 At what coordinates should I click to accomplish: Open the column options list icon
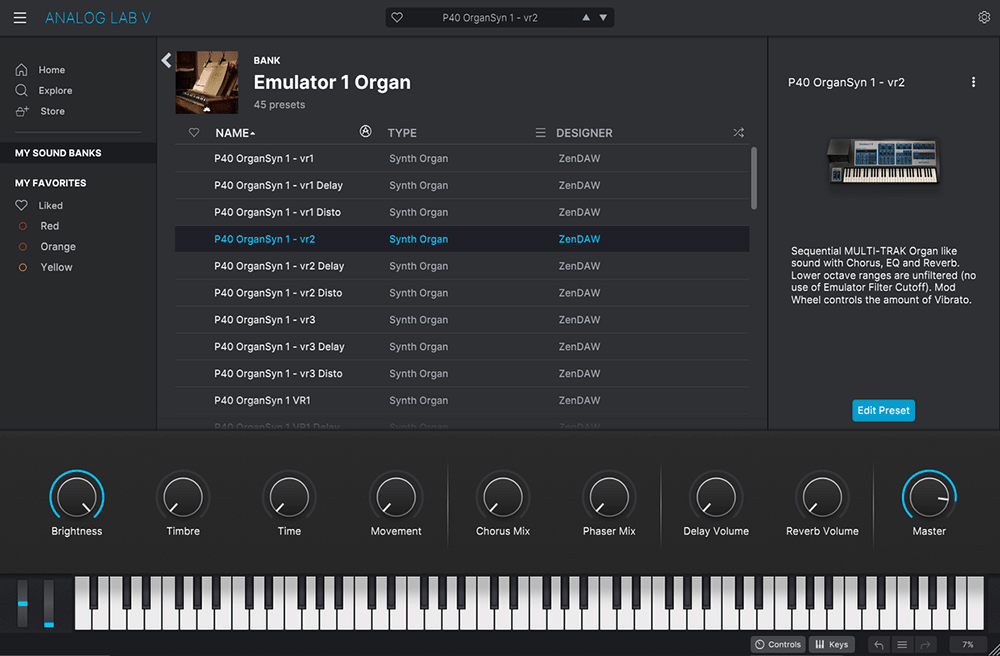(540, 133)
